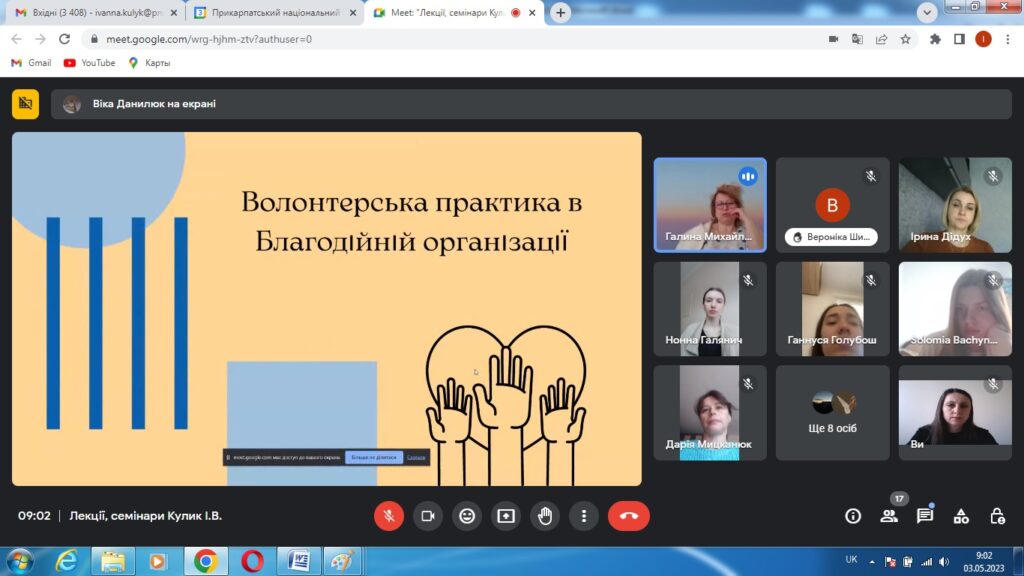1024x576 pixels.
Task: Expand the Chrome tab search dropdown
Action: [927, 12]
